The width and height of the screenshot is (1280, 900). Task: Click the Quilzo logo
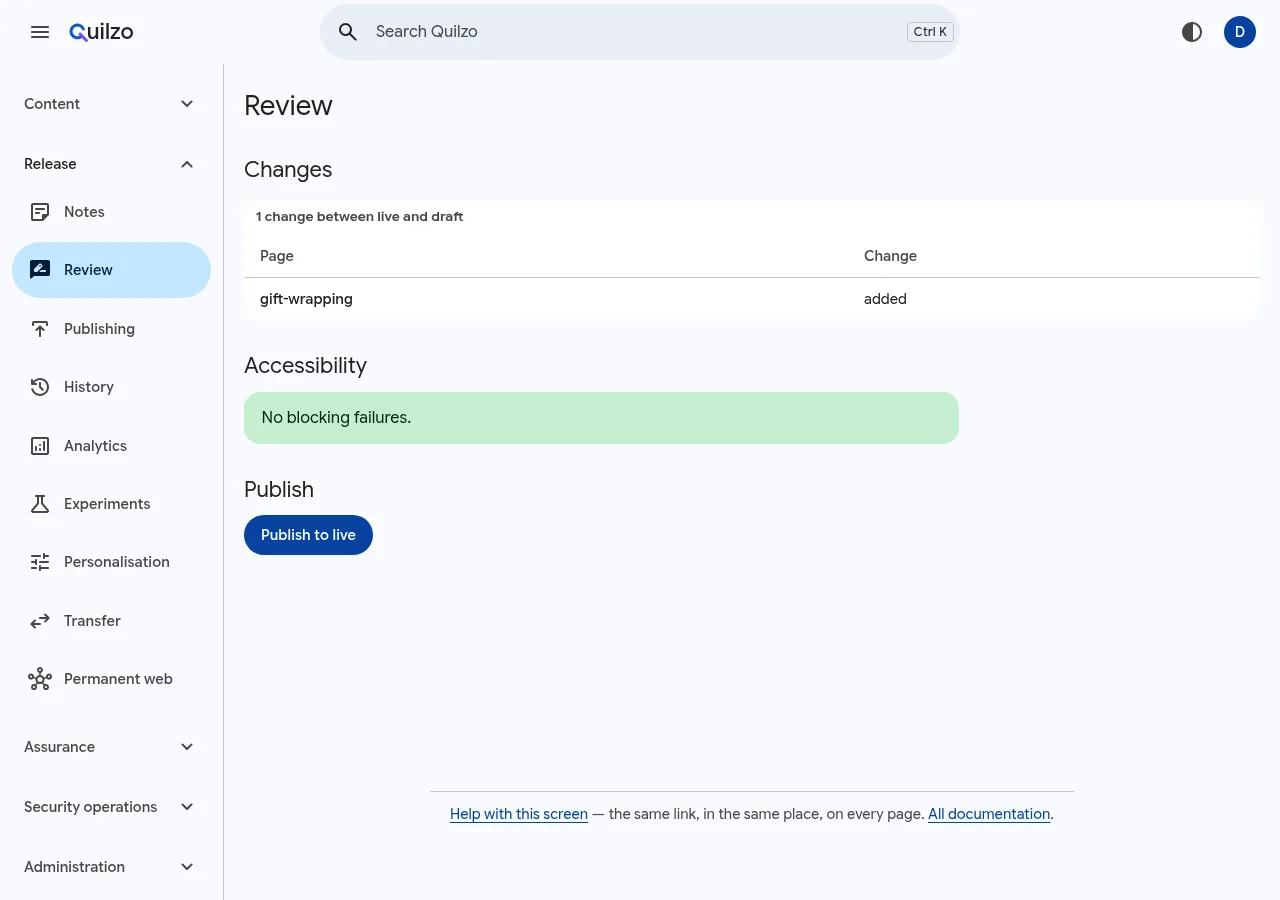click(101, 32)
